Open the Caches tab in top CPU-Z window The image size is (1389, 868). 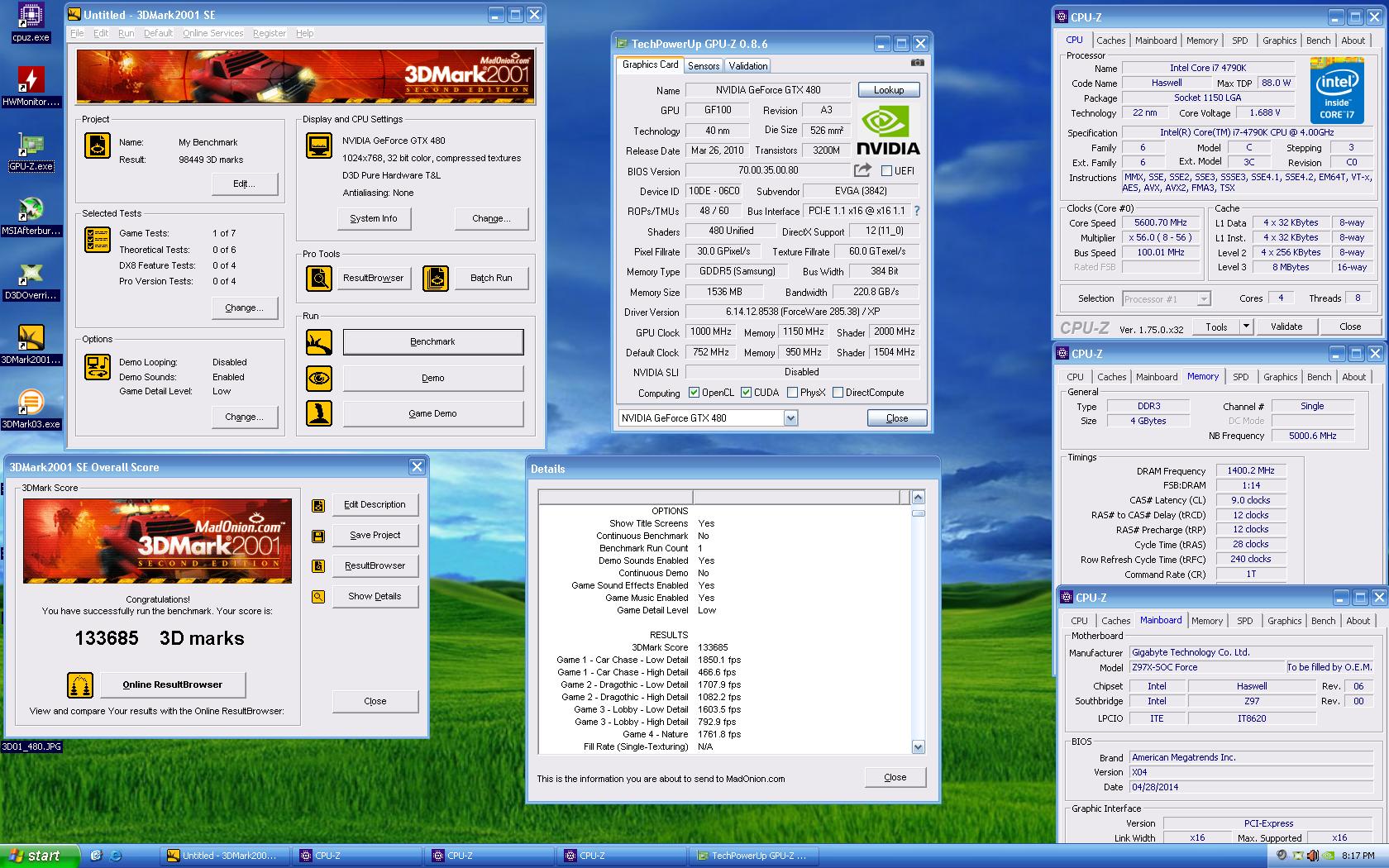[x=1110, y=41]
